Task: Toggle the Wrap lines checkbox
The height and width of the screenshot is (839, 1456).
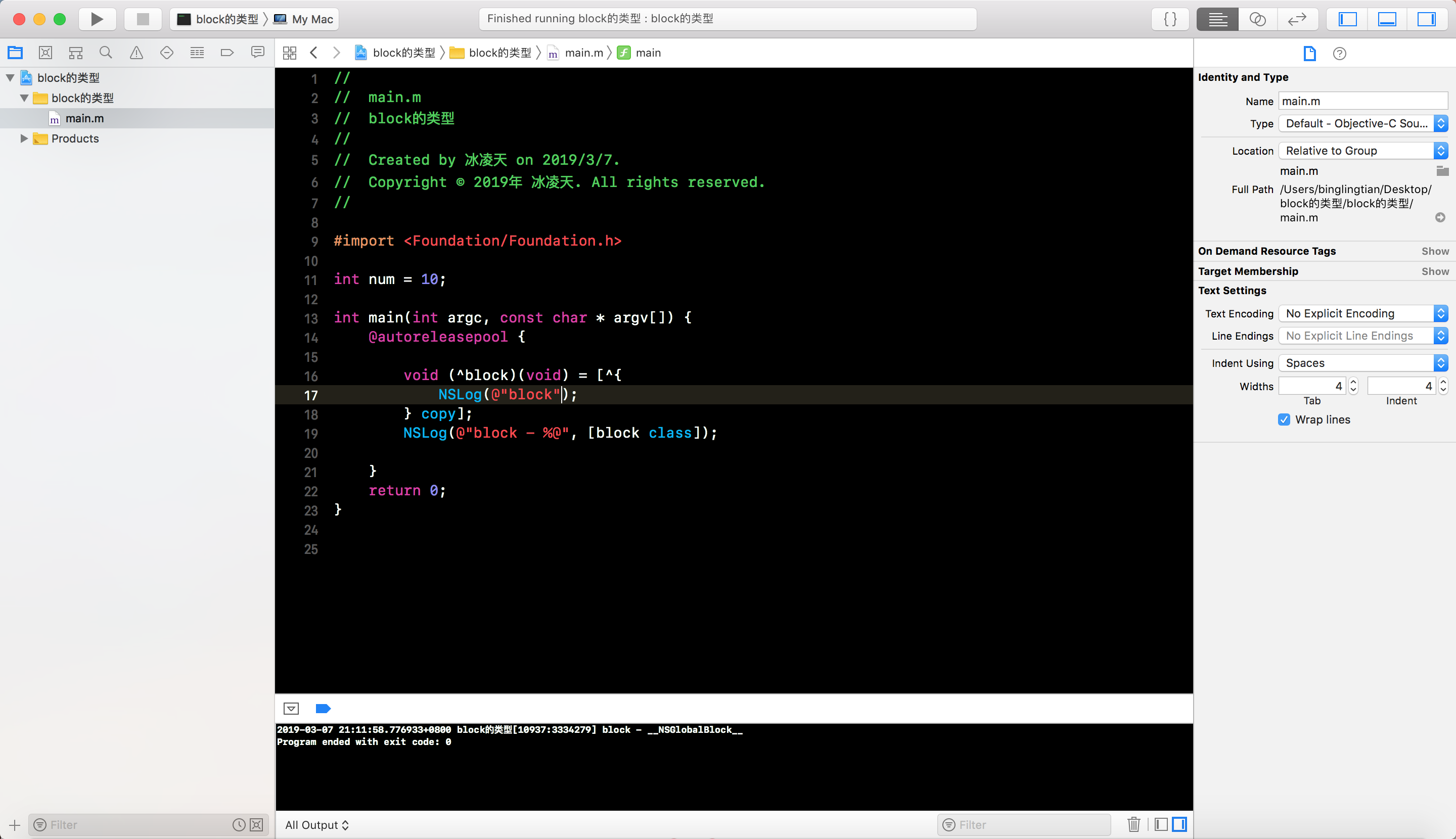Action: coord(1284,419)
